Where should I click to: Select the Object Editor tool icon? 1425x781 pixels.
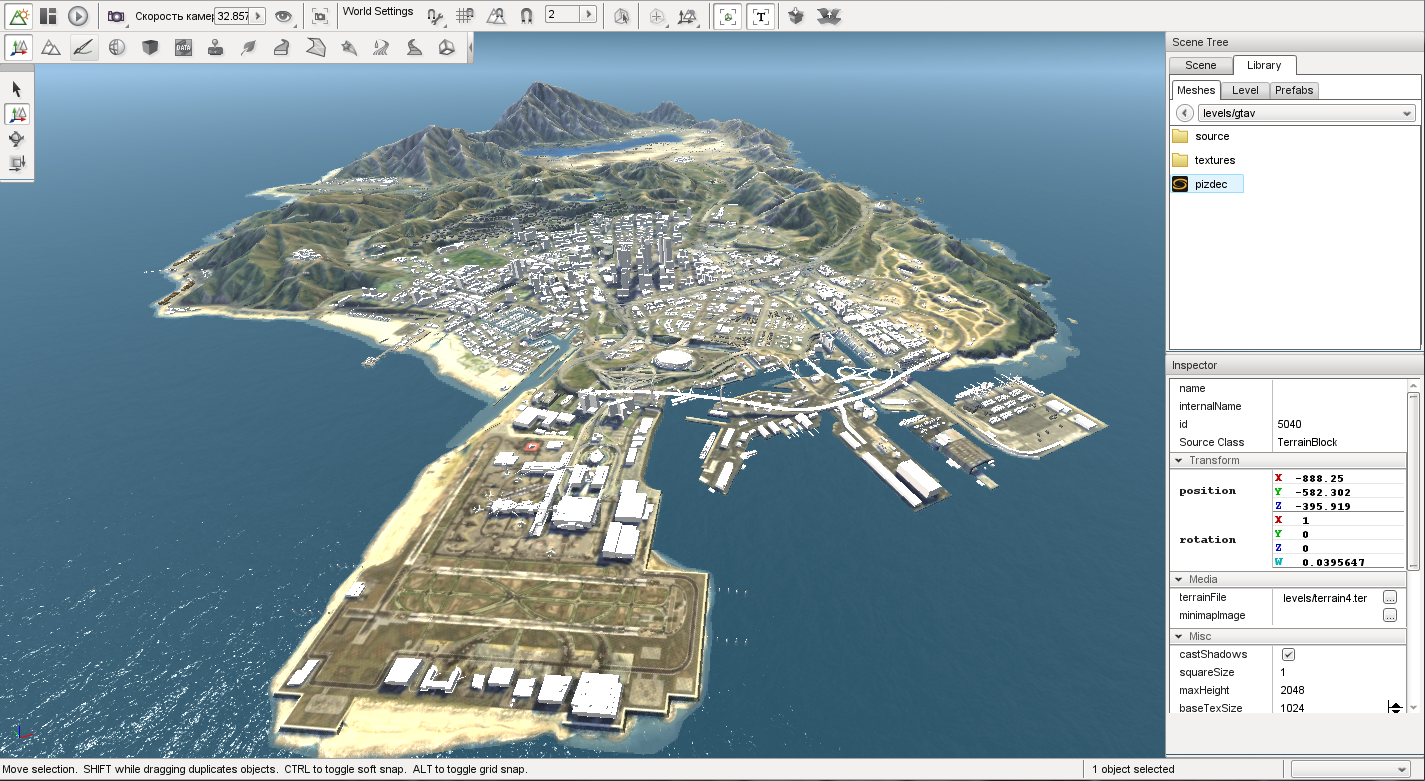19,47
